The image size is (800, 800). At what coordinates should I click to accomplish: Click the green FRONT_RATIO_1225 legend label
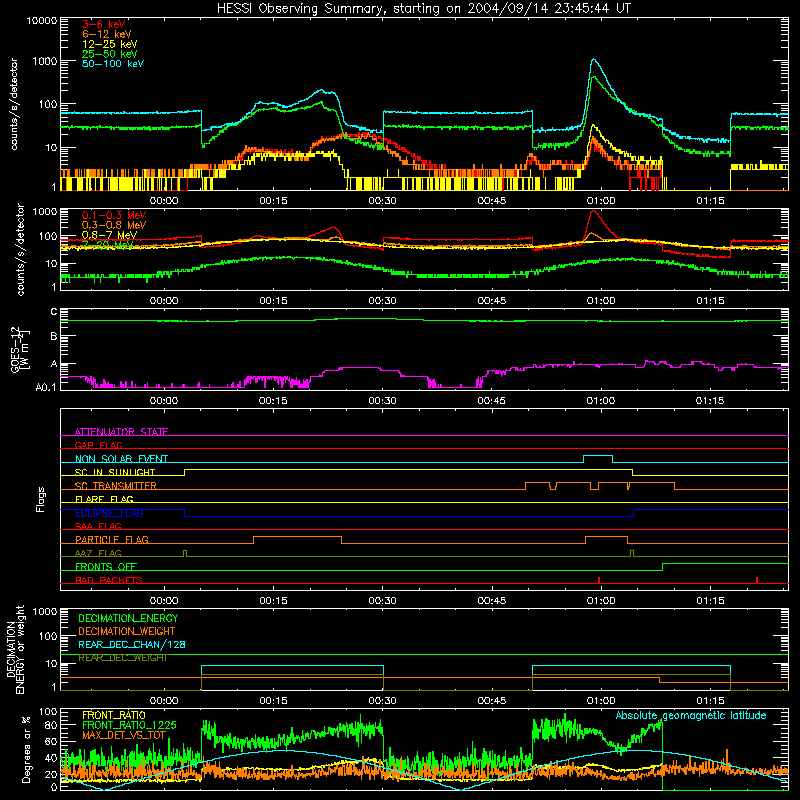coord(129,725)
